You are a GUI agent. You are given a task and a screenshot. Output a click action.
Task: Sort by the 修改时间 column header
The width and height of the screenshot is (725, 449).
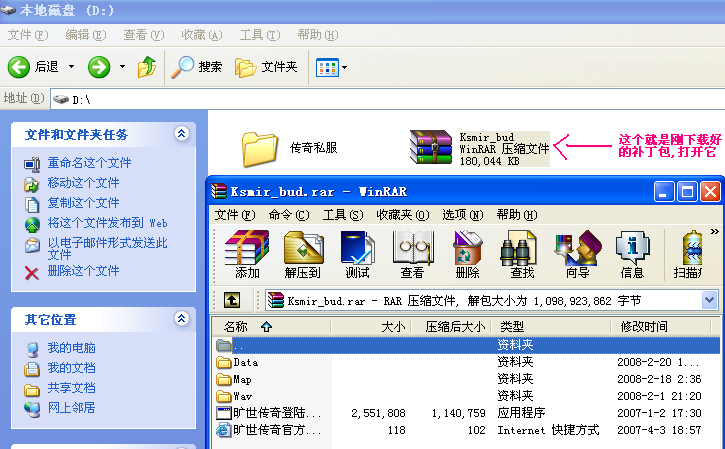point(643,326)
